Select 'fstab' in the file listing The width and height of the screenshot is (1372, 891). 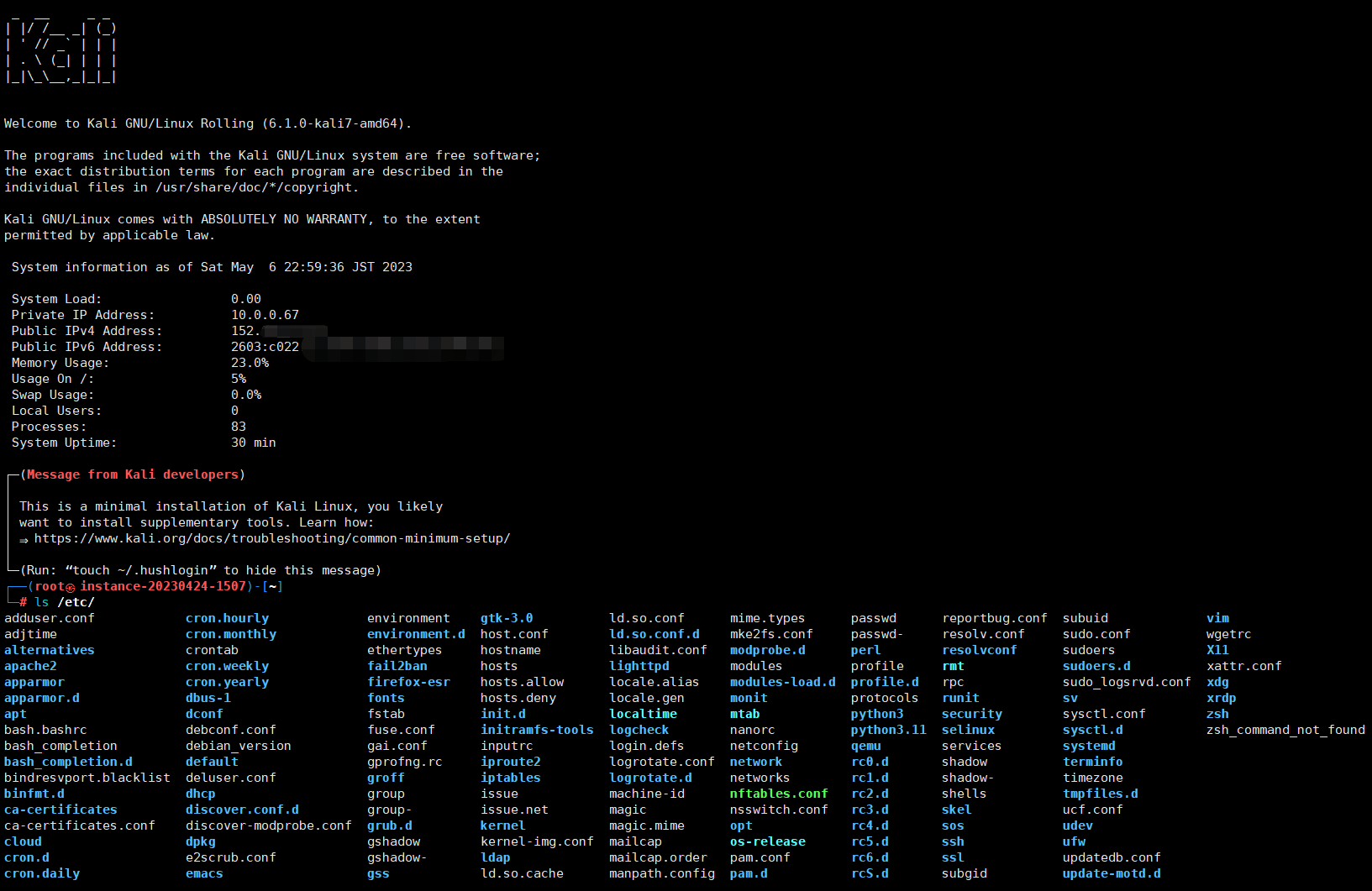tap(386, 714)
